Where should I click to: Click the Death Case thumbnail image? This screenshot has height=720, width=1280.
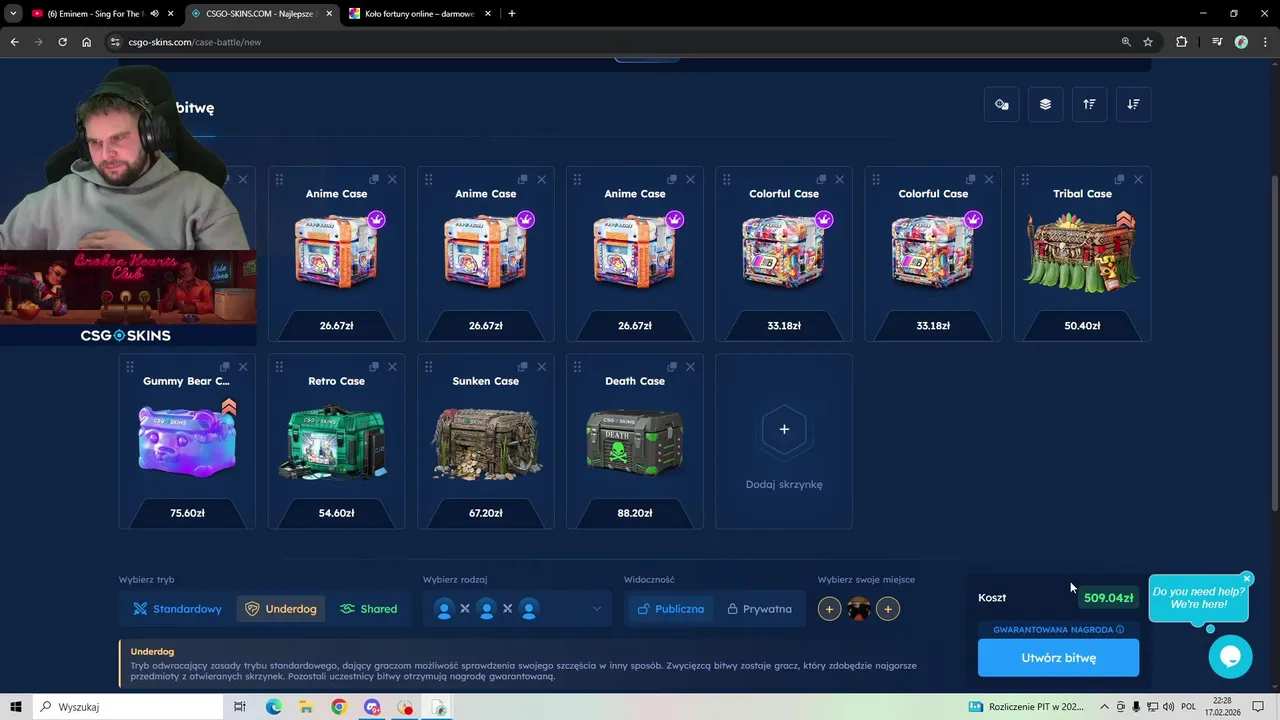tap(635, 442)
